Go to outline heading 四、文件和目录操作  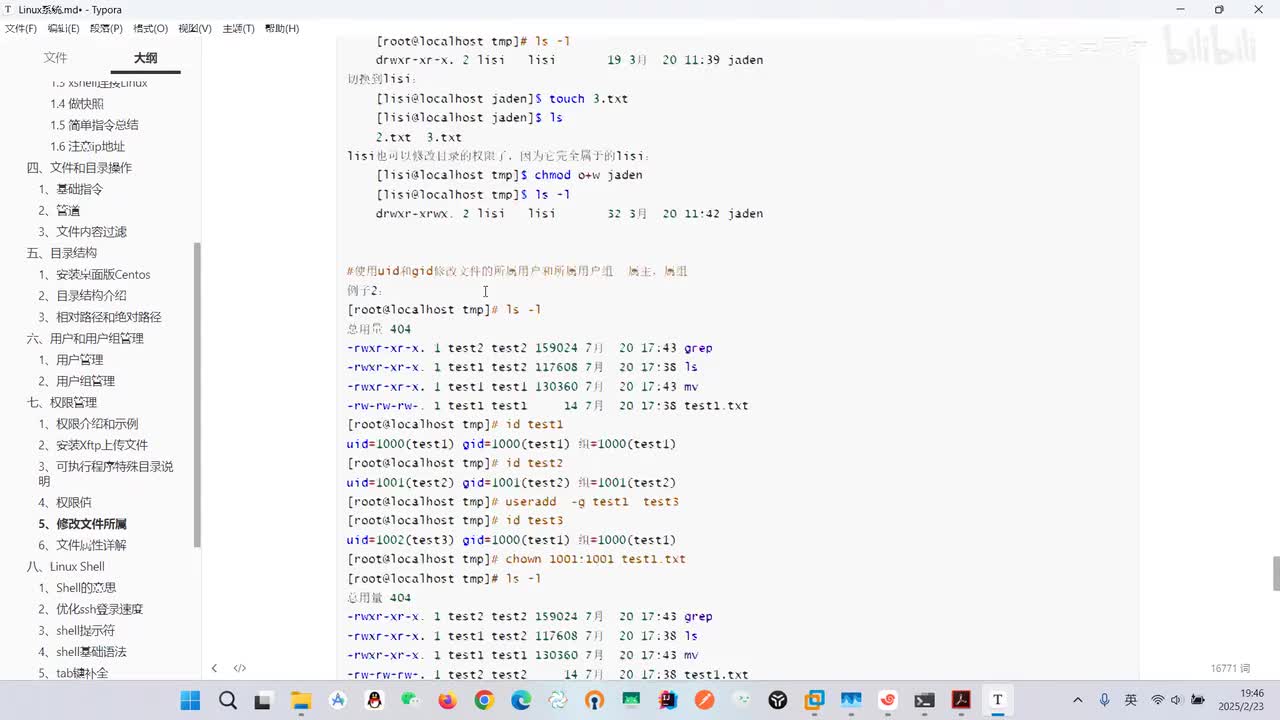point(79,168)
